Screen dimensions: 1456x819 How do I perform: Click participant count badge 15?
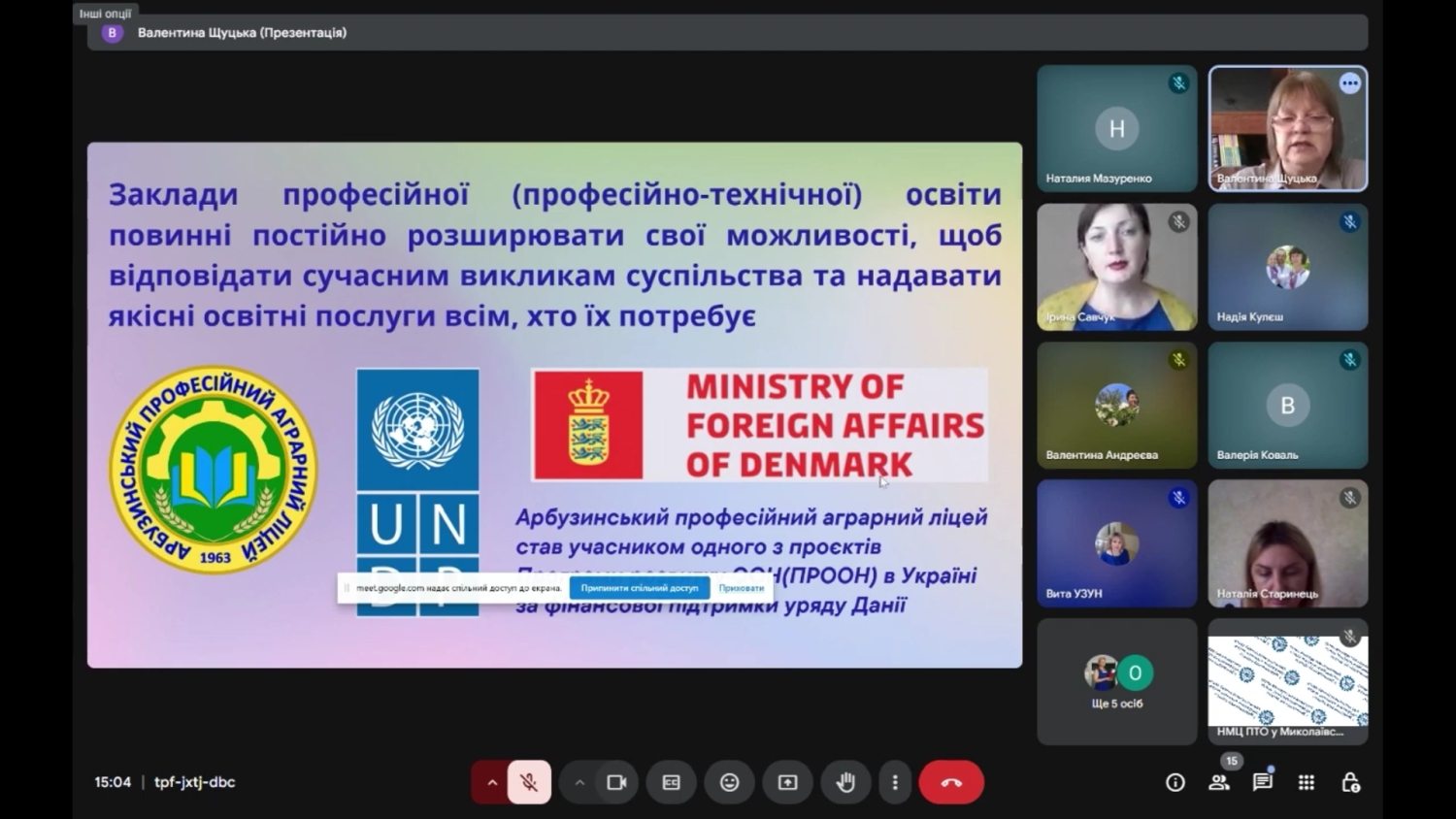pyautogui.click(x=1232, y=761)
